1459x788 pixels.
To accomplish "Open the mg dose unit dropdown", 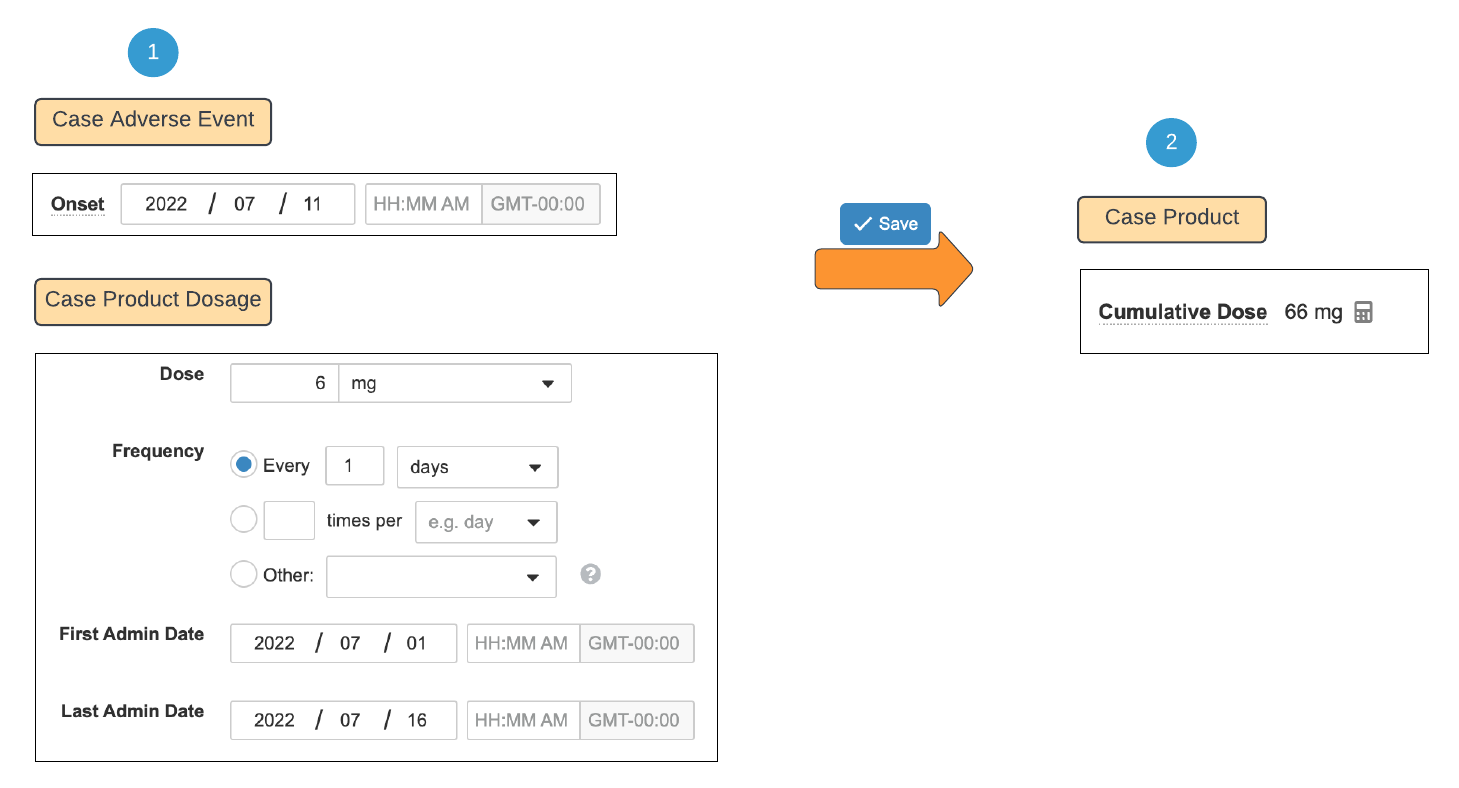I will click(455, 383).
